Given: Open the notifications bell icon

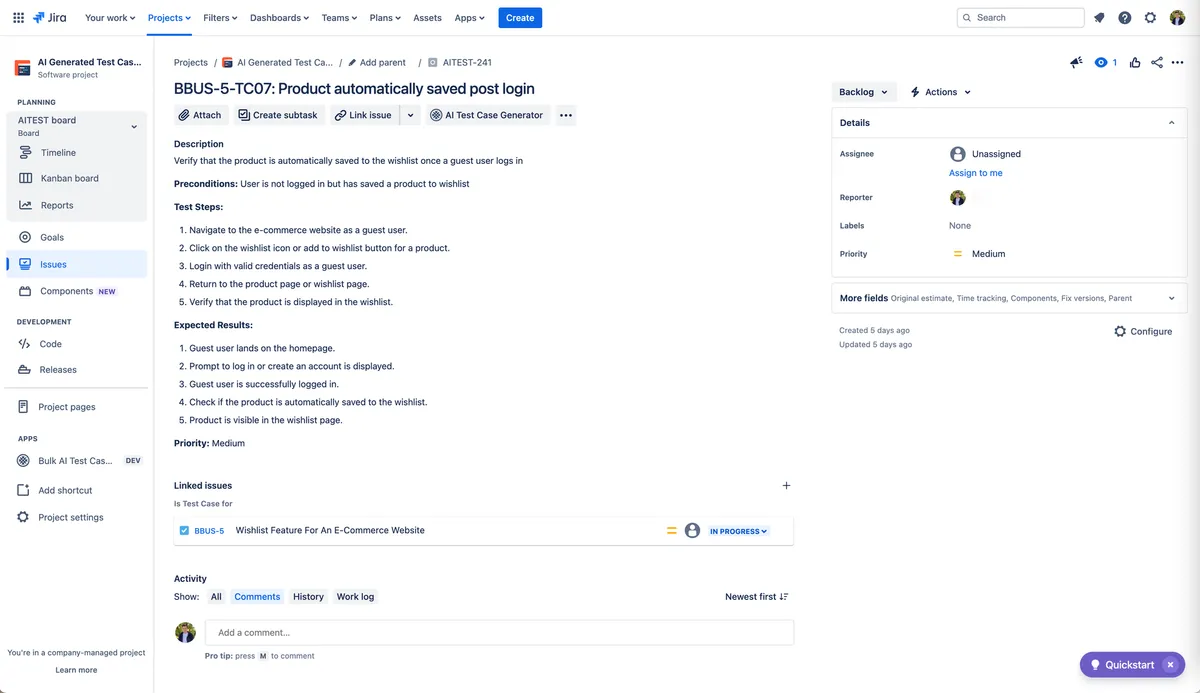Looking at the screenshot, I should pyautogui.click(x=1099, y=18).
